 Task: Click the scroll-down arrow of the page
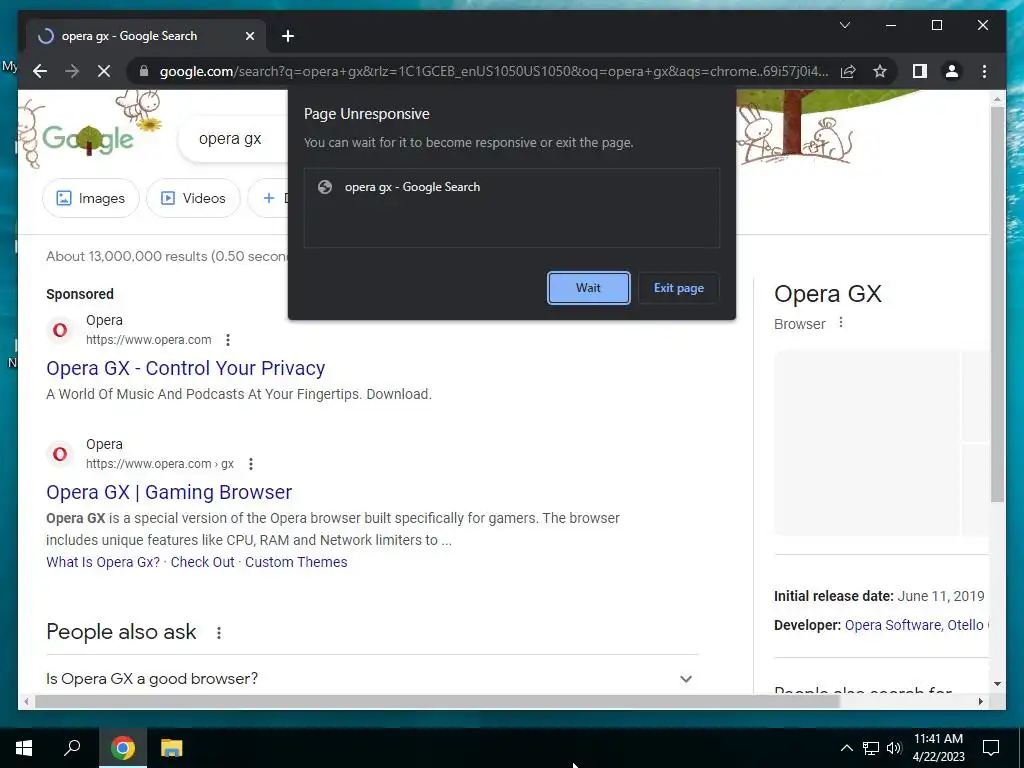997,684
